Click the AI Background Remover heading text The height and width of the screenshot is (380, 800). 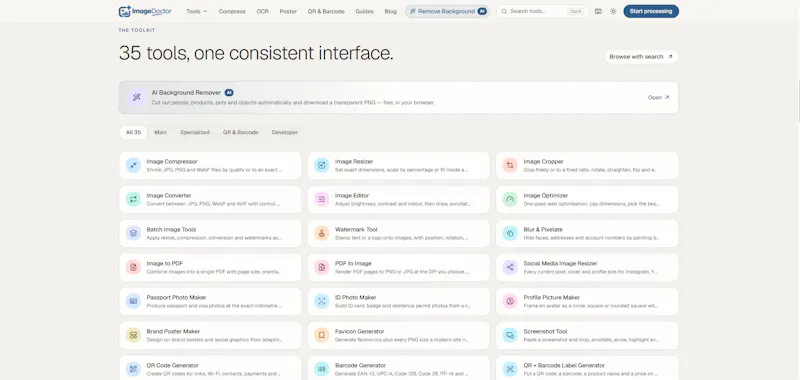(x=186, y=93)
